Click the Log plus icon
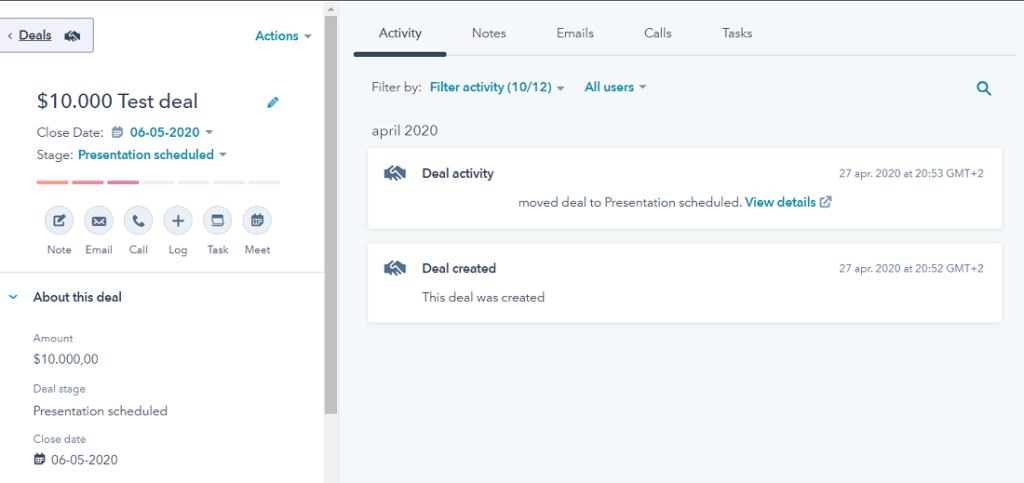This screenshot has width=1024, height=483. pyautogui.click(x=178, y=221)
